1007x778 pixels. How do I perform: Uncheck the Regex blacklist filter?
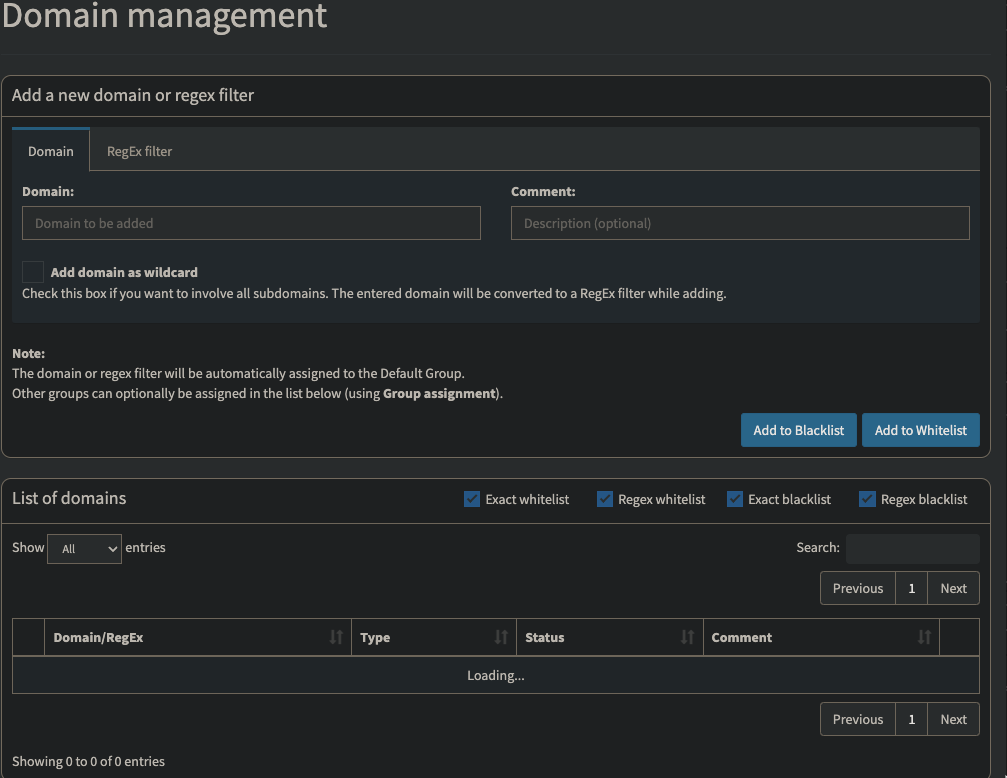point(866,498)
